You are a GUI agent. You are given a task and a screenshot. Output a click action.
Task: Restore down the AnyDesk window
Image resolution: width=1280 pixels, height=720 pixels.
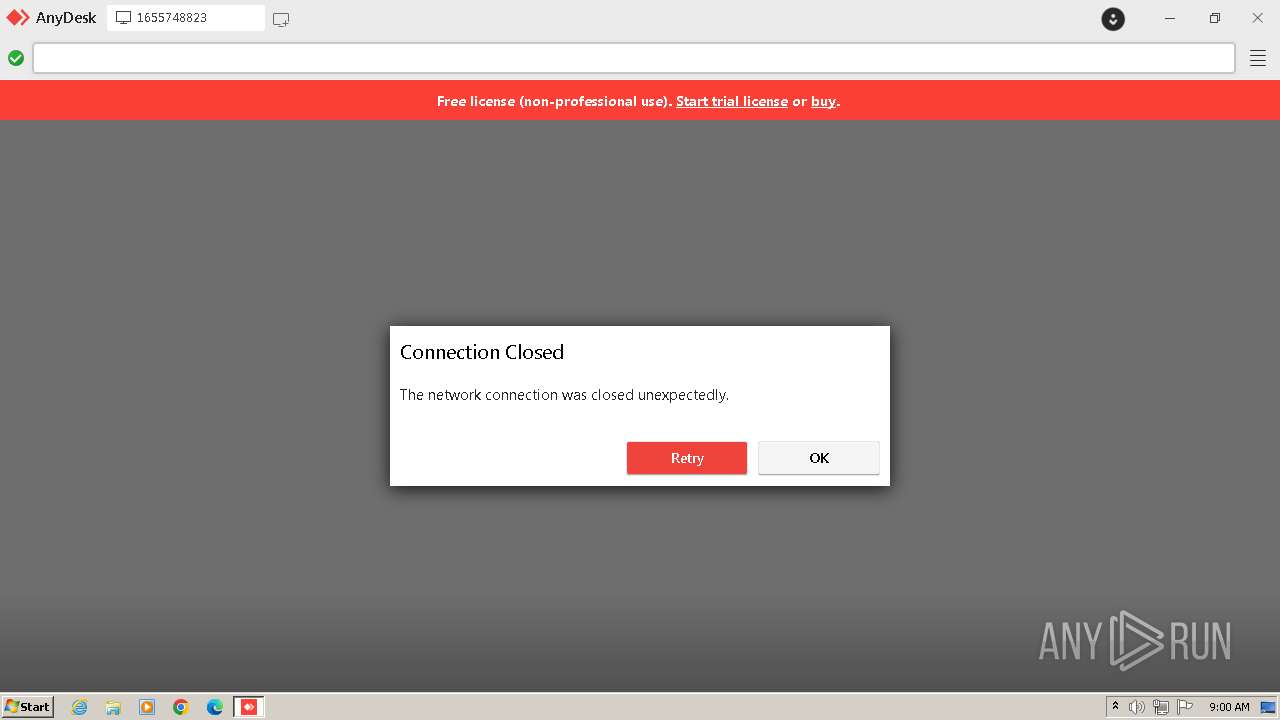1214,18
